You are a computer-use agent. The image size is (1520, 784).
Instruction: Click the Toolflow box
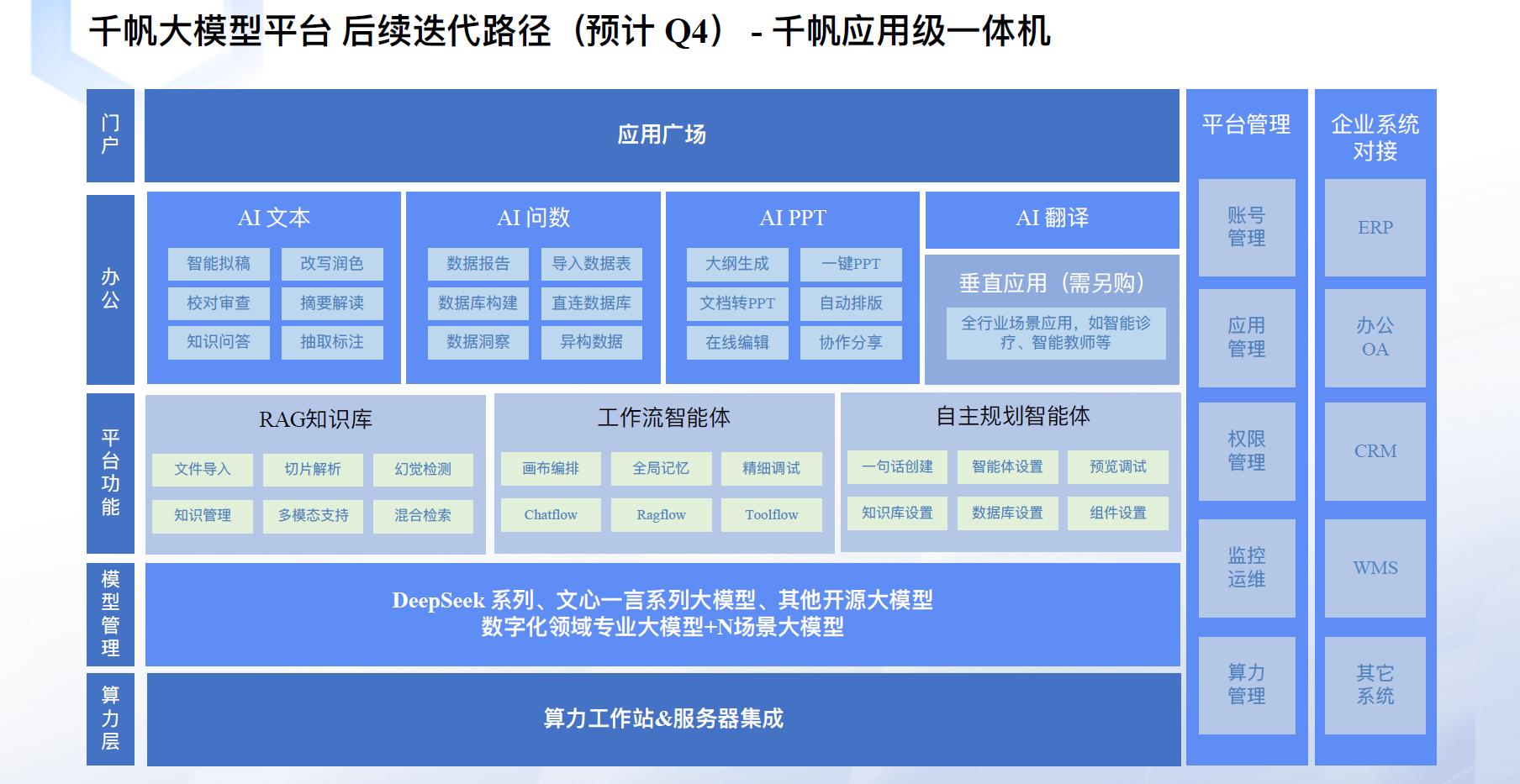pos(771,515)
